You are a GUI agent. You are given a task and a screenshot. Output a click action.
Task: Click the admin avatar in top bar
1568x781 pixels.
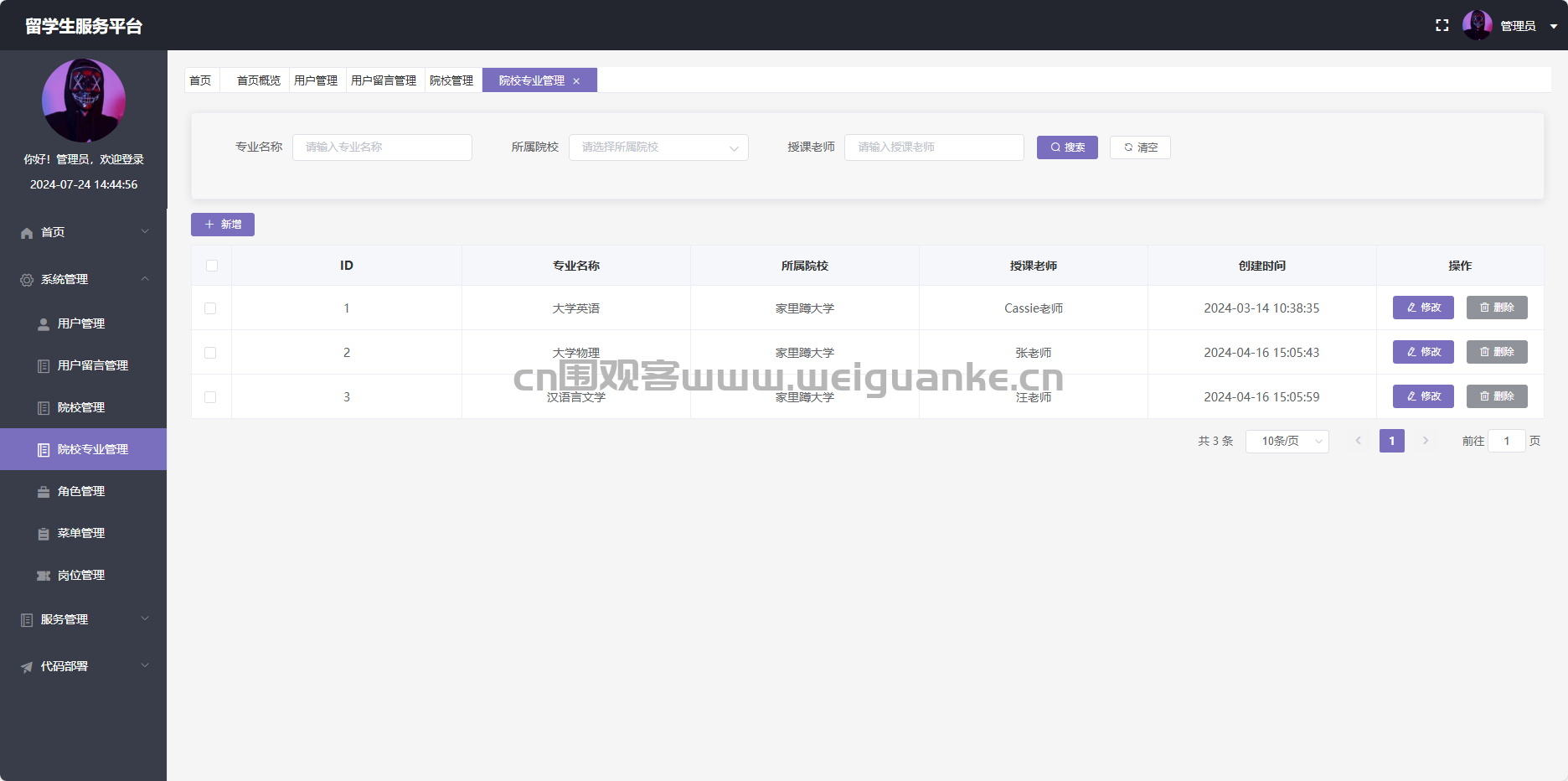point(1478,25)
